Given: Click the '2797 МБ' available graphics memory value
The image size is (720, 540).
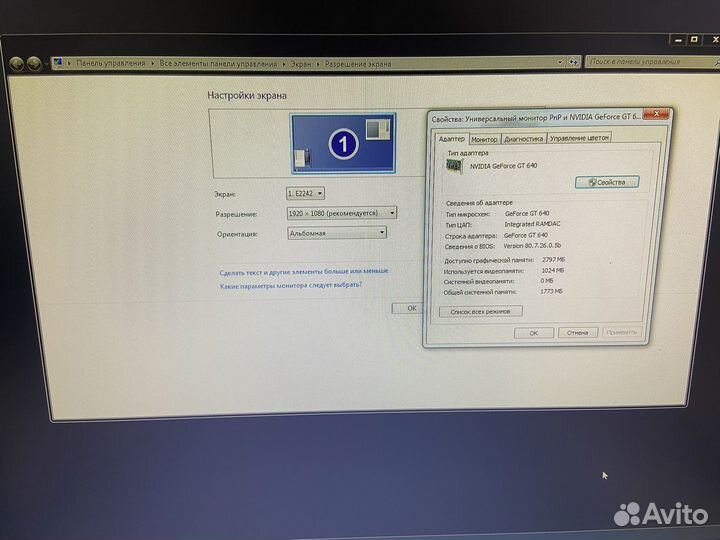Looking at the screenshot, I should click(553, 259).
